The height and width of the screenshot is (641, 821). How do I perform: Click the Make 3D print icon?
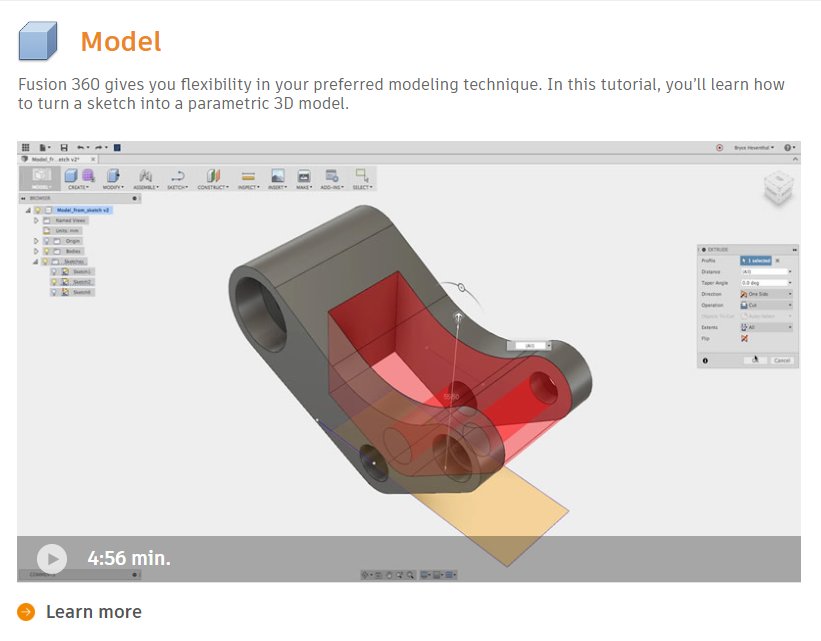(x=304, y=175)
